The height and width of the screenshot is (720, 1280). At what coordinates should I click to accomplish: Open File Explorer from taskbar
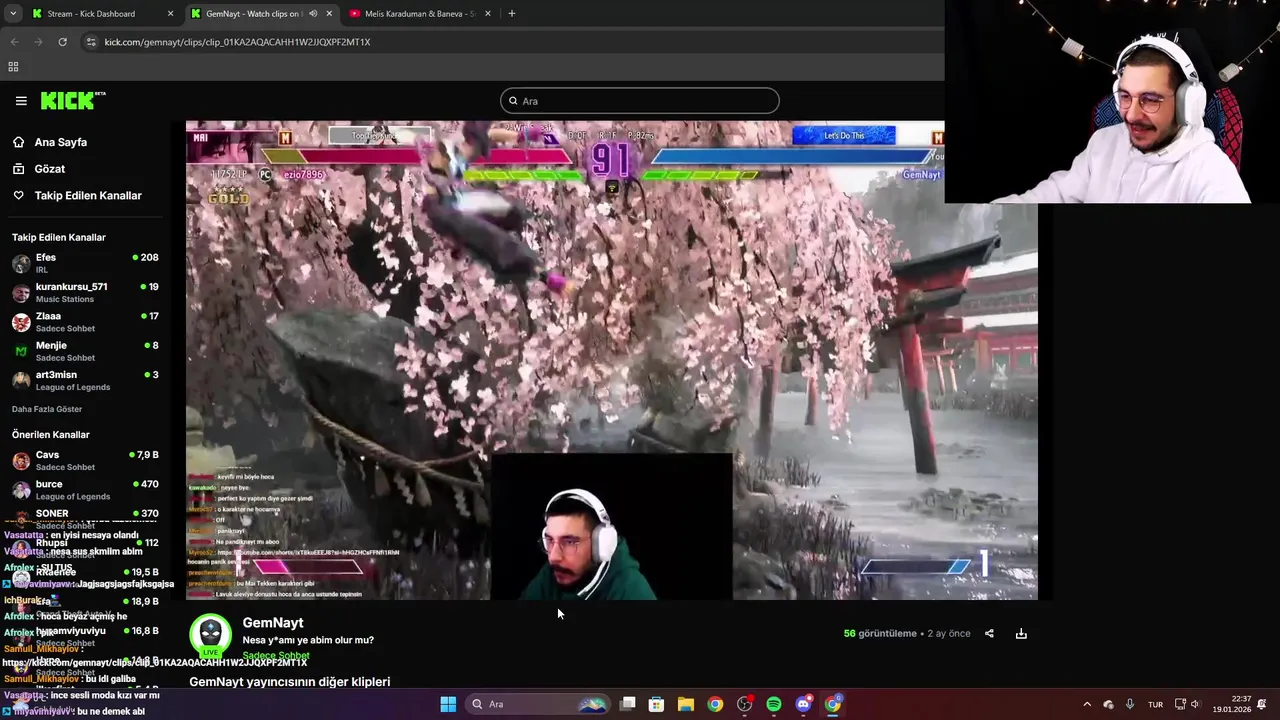point(686,704)
